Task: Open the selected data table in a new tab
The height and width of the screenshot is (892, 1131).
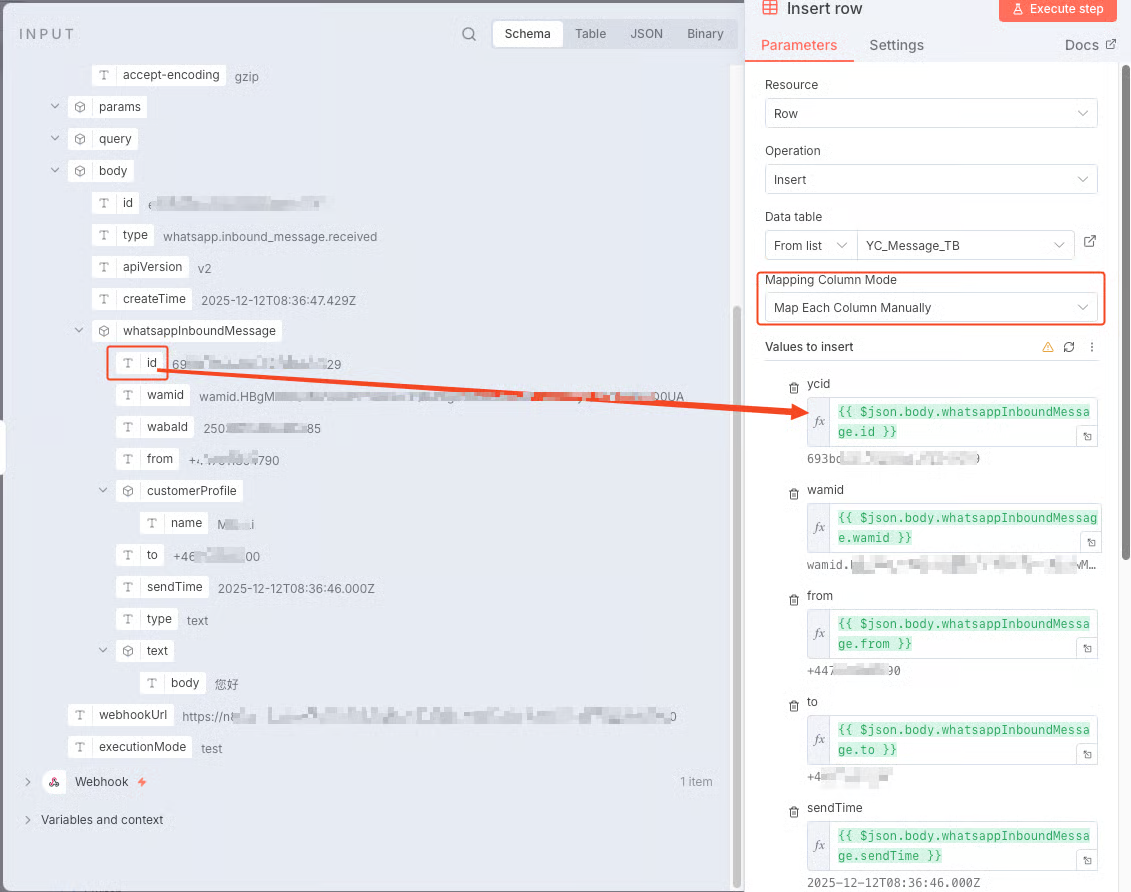Action: tap(1090, 241)
